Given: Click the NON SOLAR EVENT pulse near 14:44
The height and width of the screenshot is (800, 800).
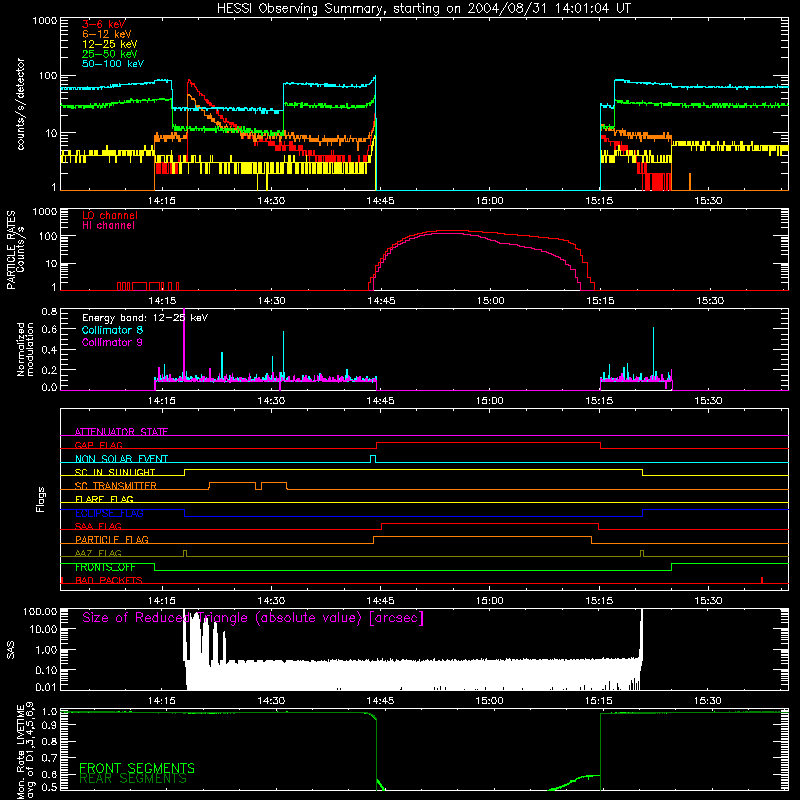Looking at the screenshot, I should click(x=373, y=459).
